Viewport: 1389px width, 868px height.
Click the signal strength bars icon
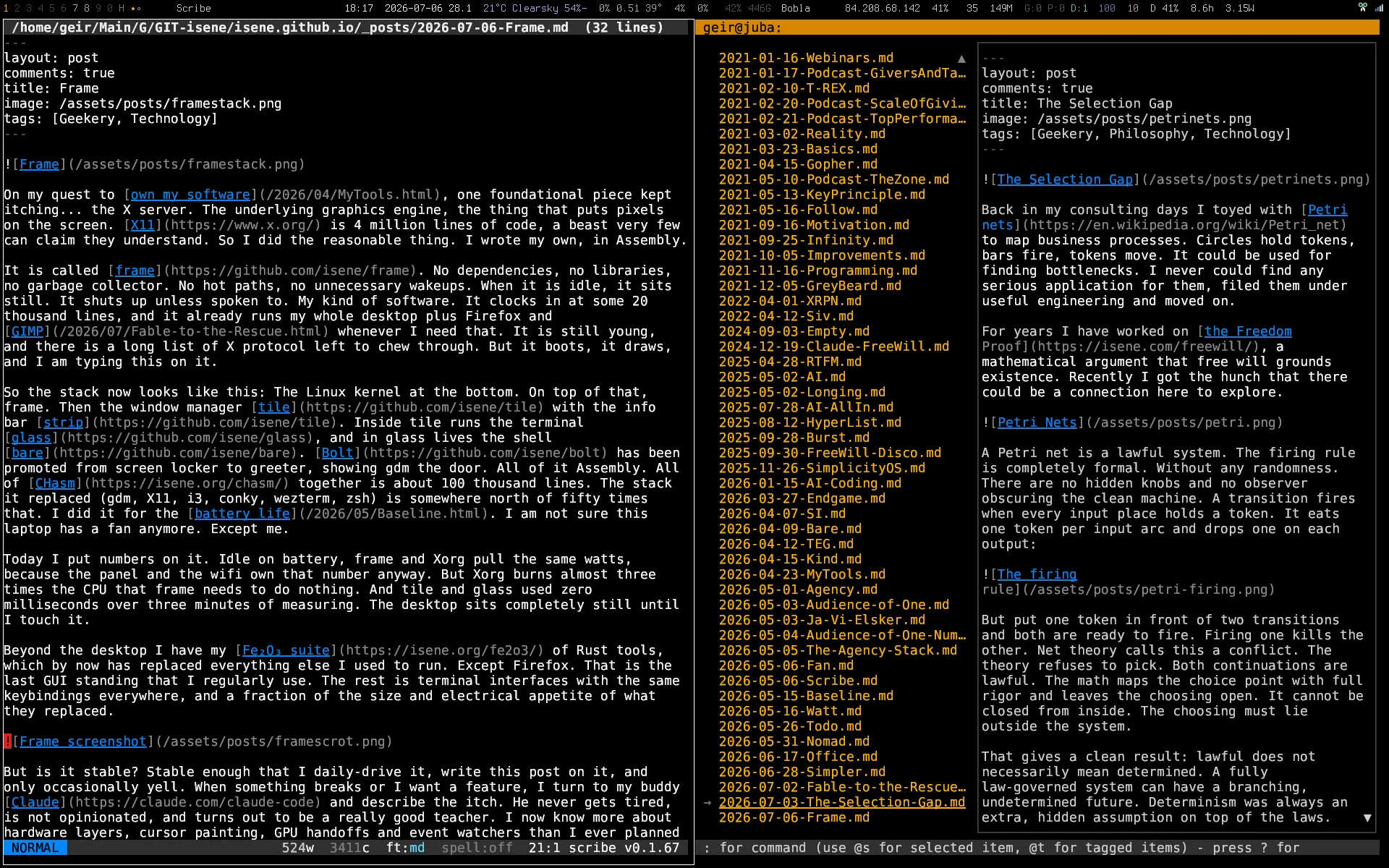pyautogui.click(x=1378, y=8)
